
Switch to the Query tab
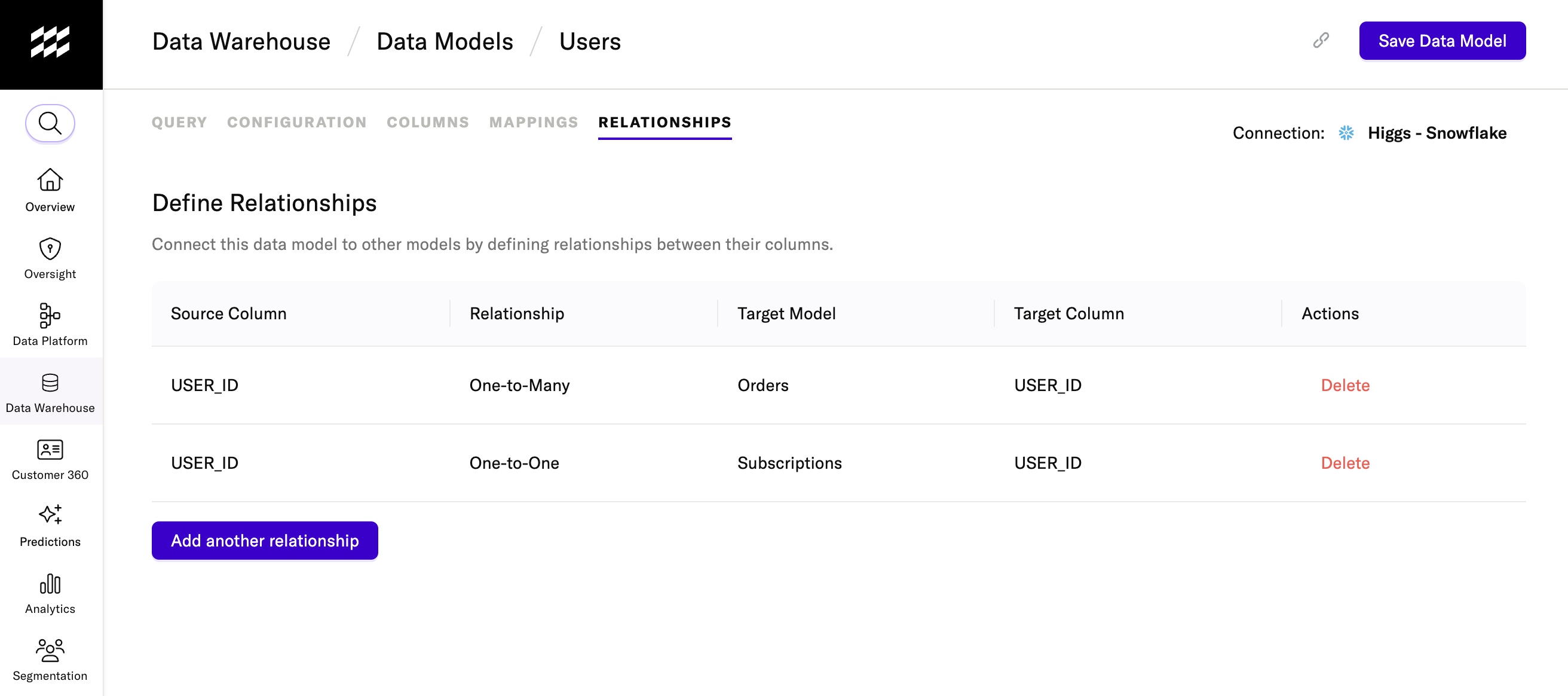(179, 123)
